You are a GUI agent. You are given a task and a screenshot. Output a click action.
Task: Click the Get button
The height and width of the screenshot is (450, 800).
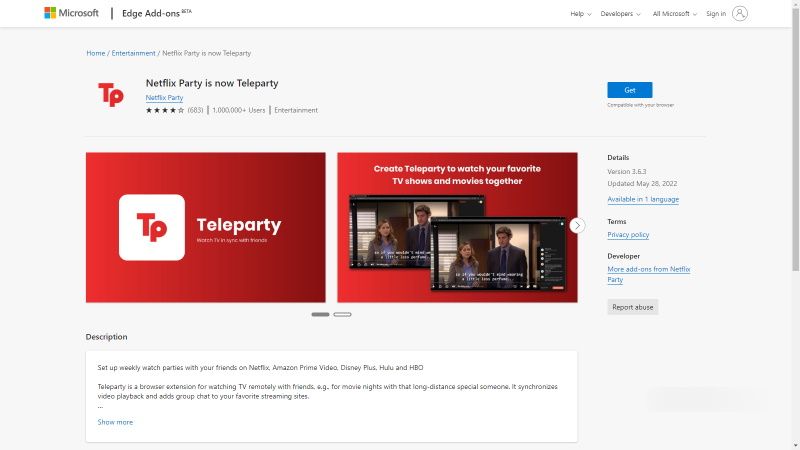pos(630,90)
